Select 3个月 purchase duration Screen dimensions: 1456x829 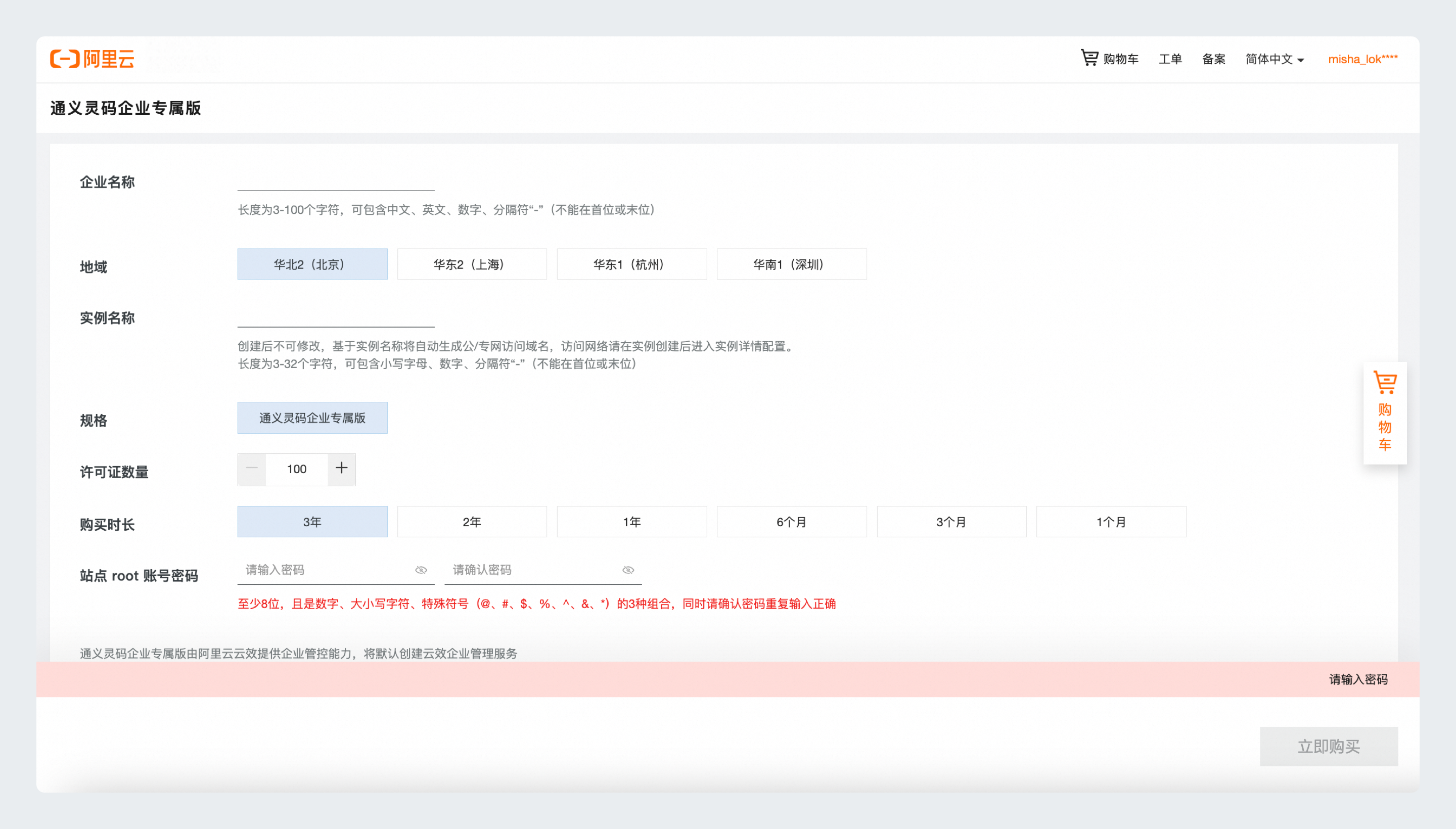point(951,522)
